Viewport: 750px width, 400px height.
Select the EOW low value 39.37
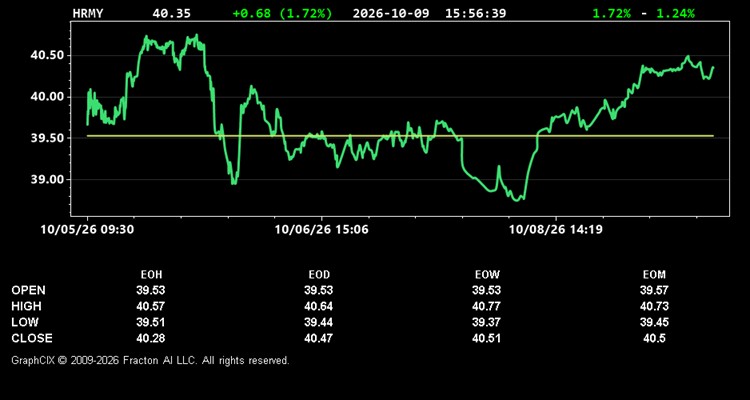(x=486, y=322)
